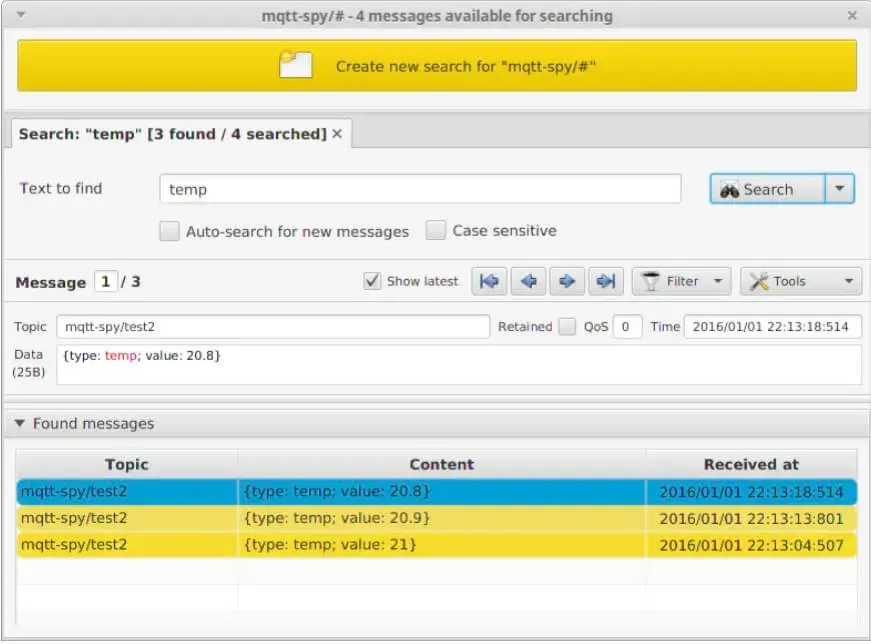Toggle the Retained checkbox
The image size is (871, 644).
(567, 326)
